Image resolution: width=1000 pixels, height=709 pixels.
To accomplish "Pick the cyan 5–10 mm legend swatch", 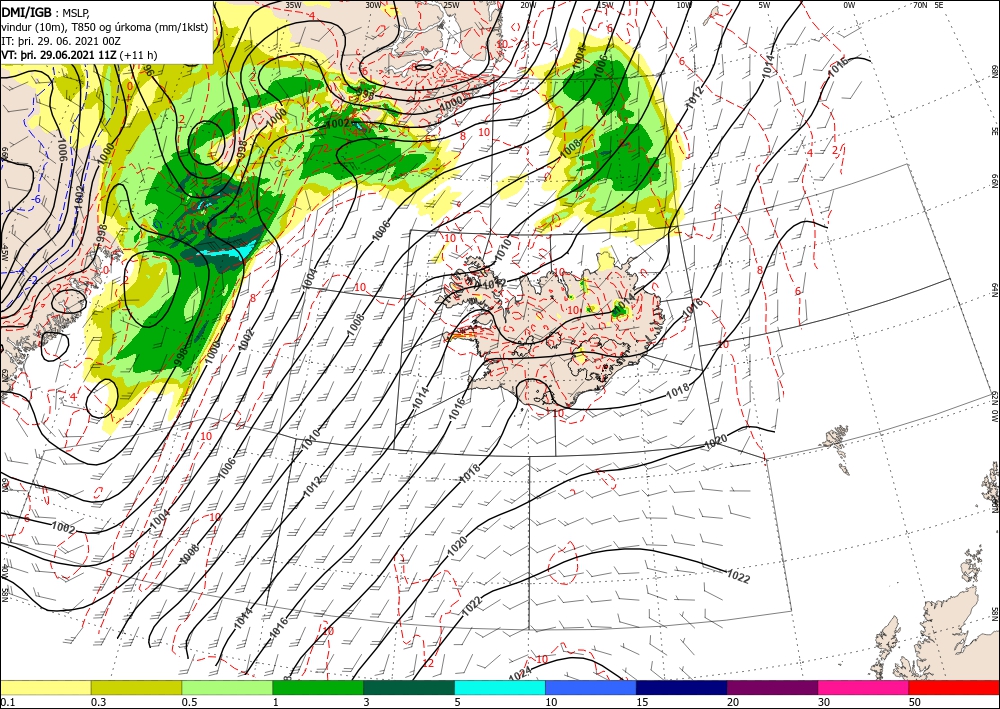I will [x=500, y=687].
